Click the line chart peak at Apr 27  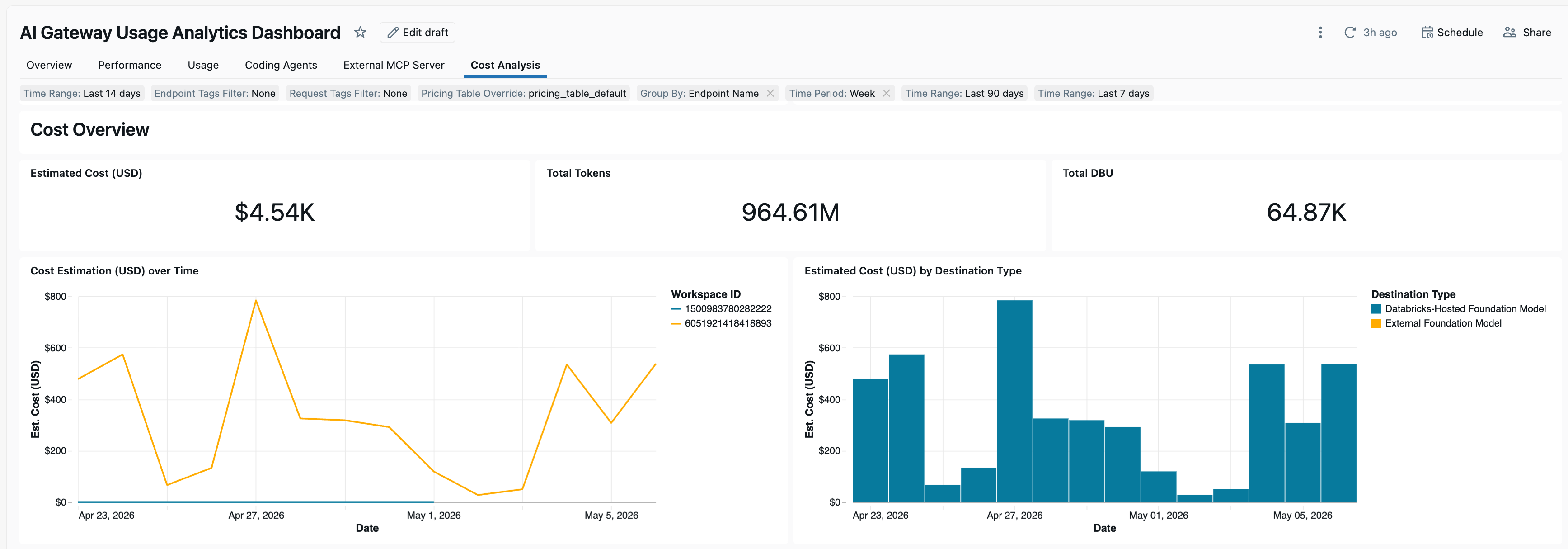(256, 300)
